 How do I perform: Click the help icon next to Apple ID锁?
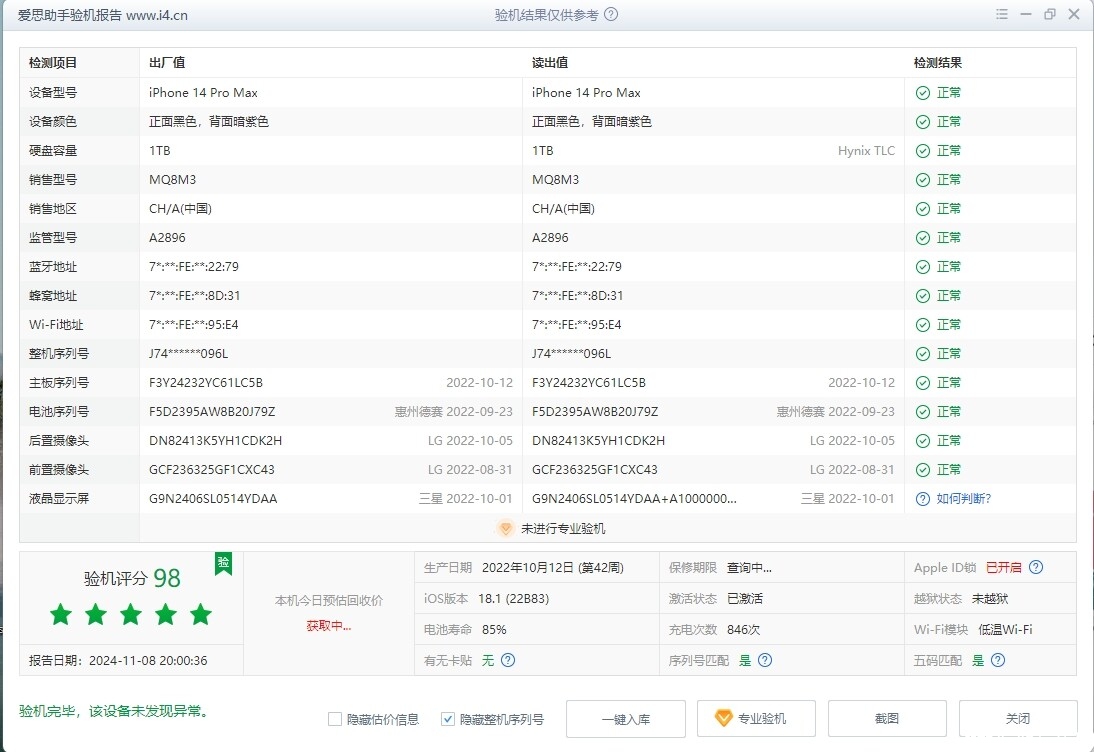tap(1036, 567)
